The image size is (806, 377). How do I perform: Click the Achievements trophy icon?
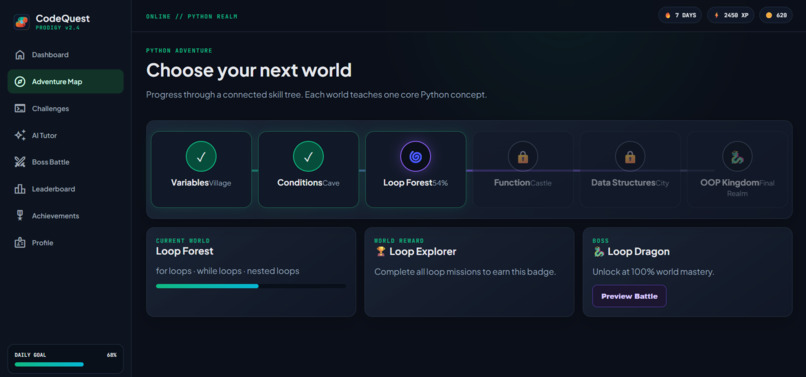(x=20, y=216)
